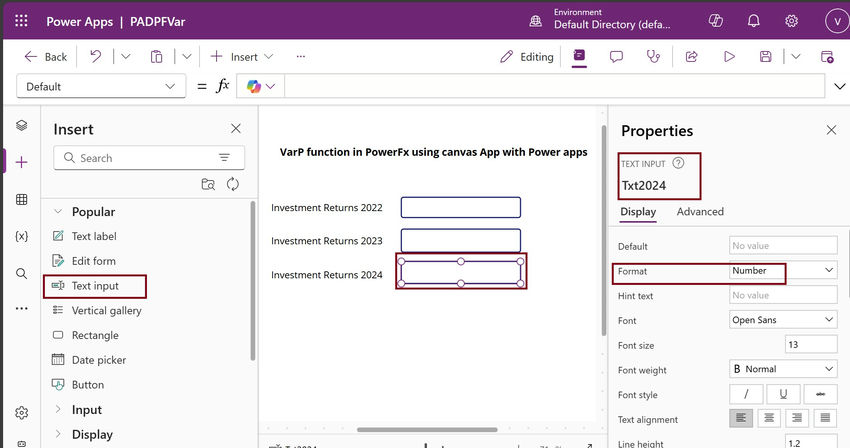
Task: Switch to the Display tab
Action: pos(638,212)
